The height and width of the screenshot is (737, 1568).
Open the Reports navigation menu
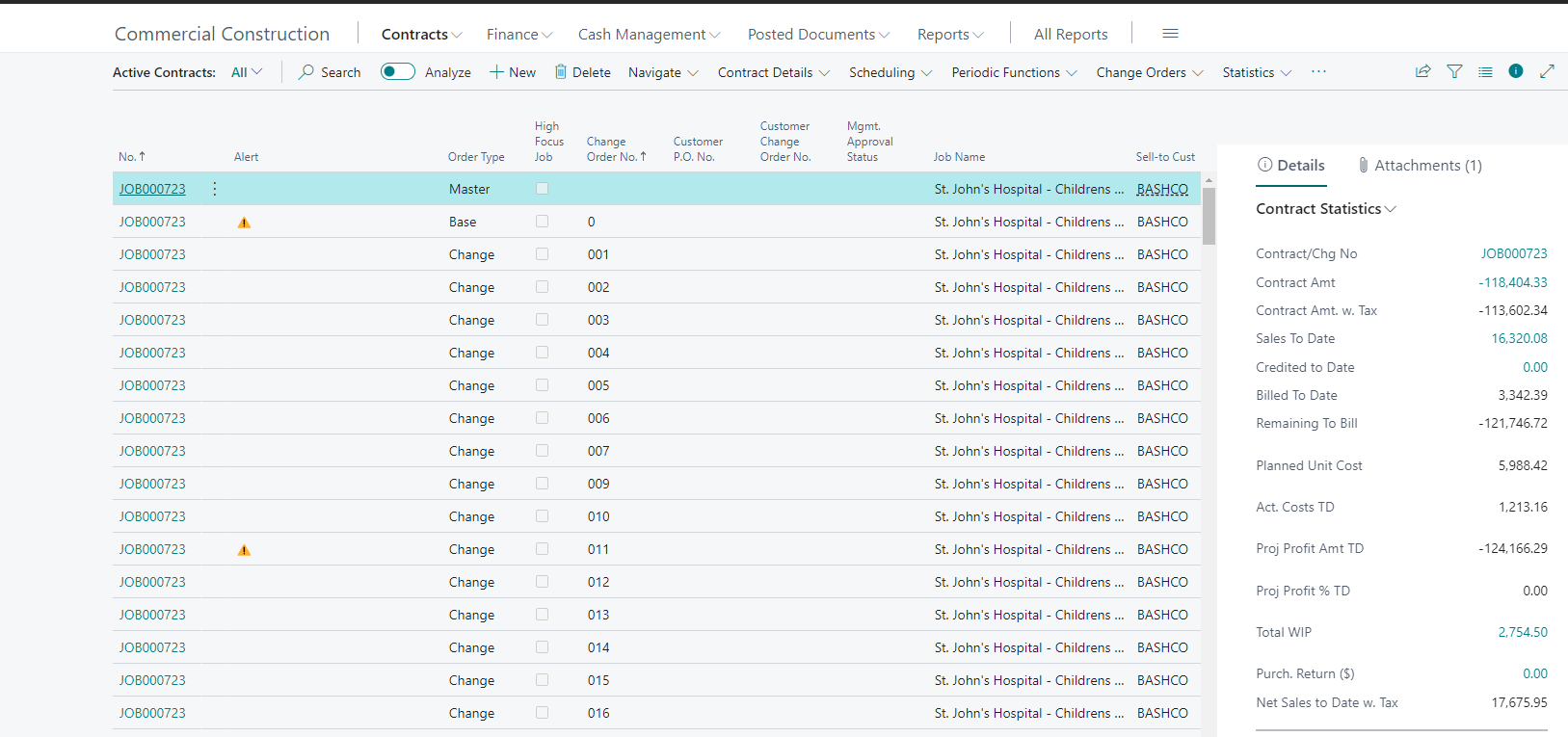(x=950, y=34)
